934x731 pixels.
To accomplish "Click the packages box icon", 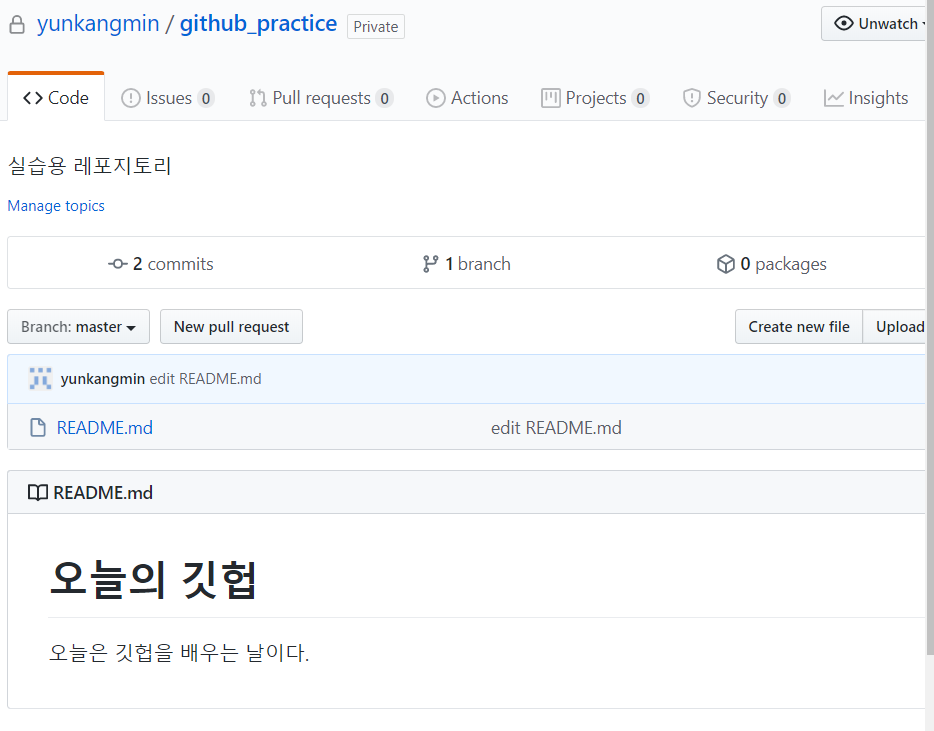I will coord(726,263).
